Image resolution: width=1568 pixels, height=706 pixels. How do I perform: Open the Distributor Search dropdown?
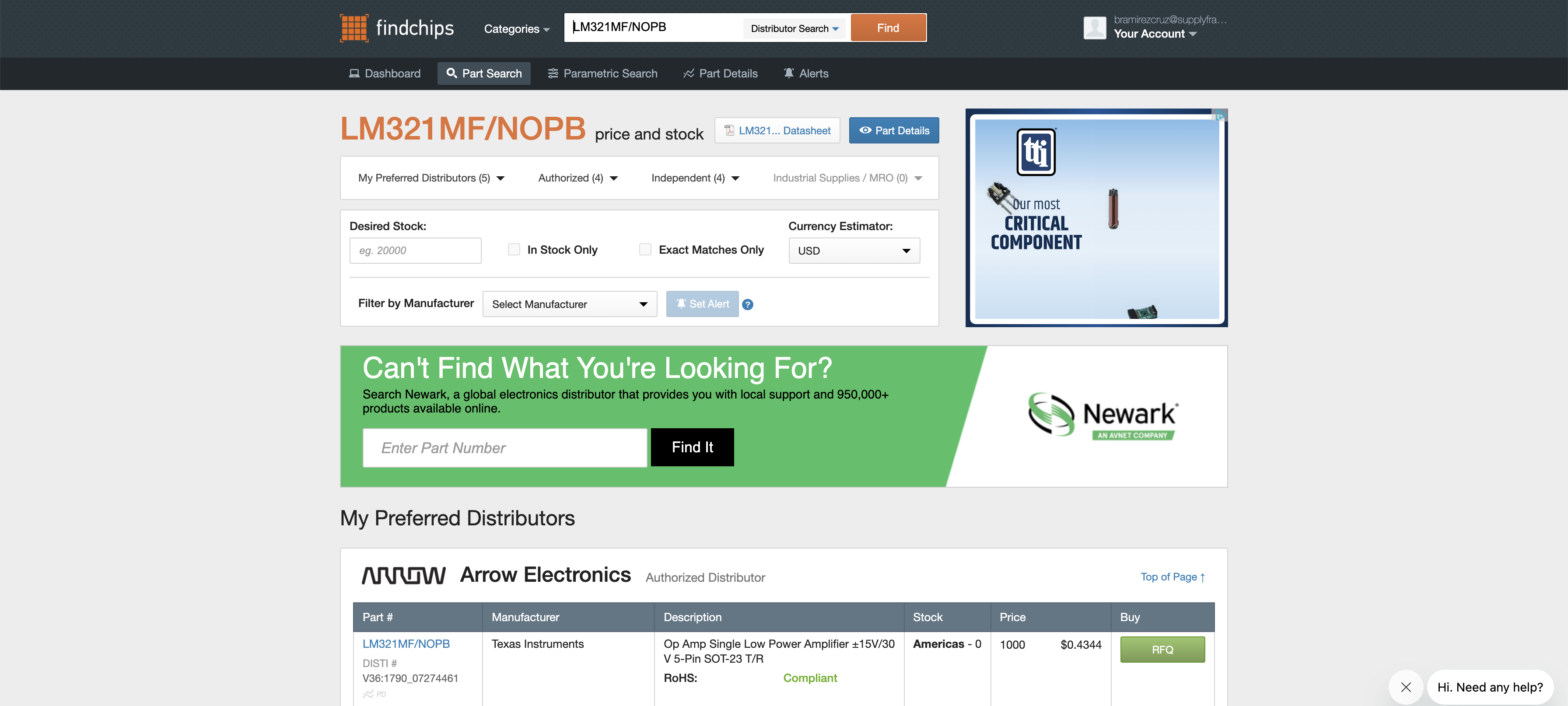click(x=794, y=28)
